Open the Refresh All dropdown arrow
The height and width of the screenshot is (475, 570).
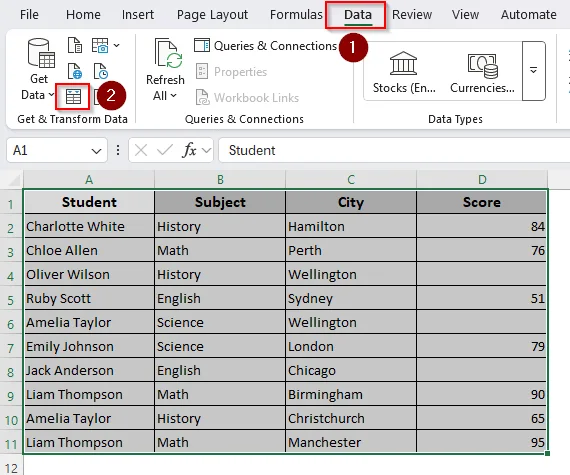coord(173,96)
